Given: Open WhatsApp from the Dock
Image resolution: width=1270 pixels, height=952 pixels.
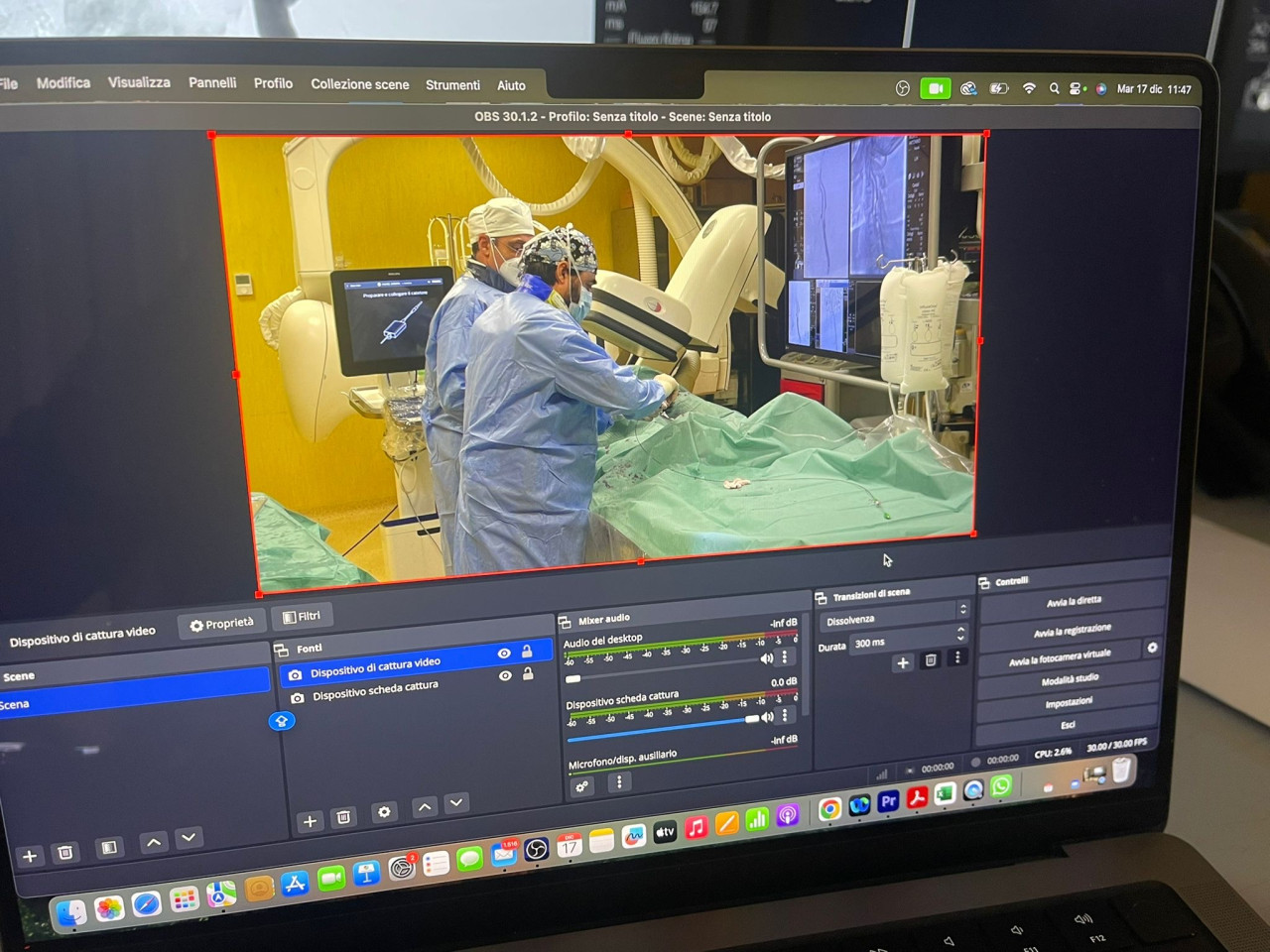Looking at the screenshot, I should (x=1001, y=786).
